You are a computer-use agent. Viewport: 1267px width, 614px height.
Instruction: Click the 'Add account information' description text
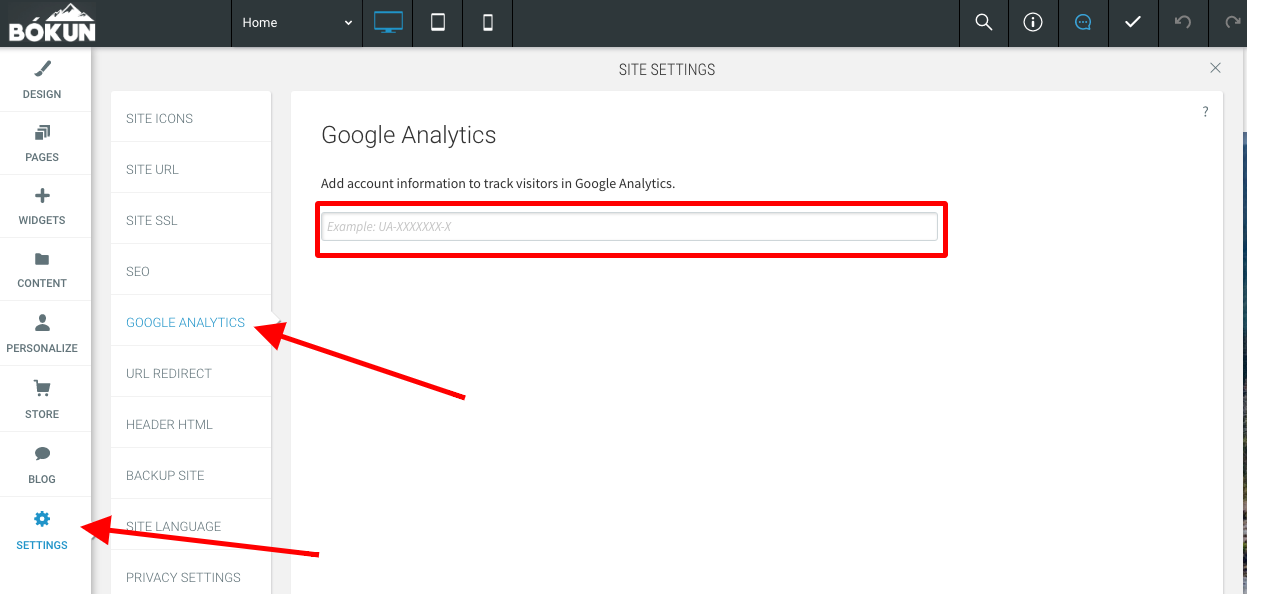point(498,184)
